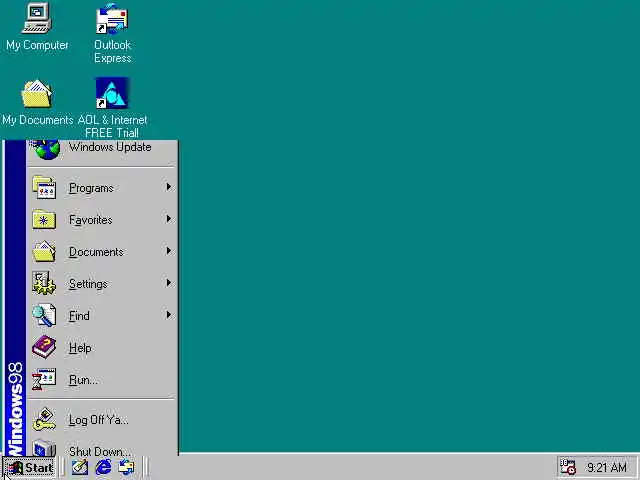Click the 9:21 AM clock
The image size is (640, 480).
(607, 467)
